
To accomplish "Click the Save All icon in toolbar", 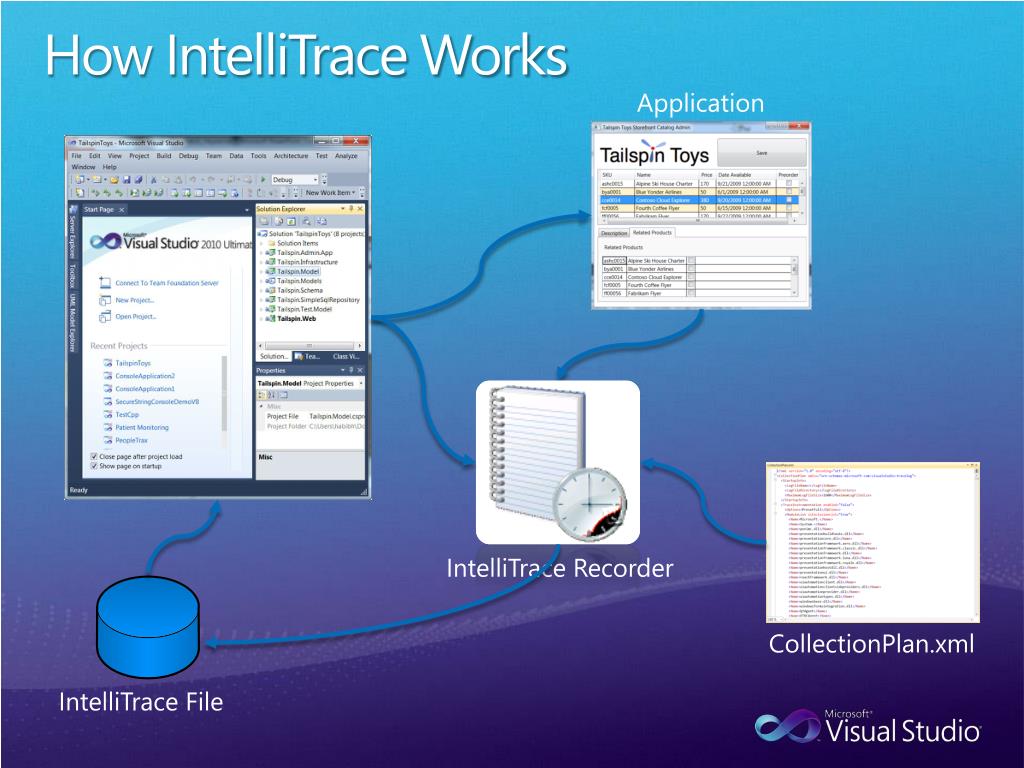I will pos(138,180).
